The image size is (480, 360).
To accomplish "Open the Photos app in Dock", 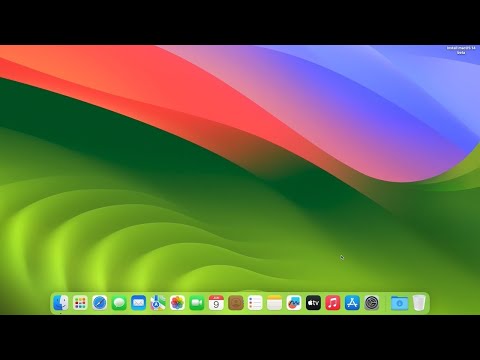I will (x=177, y=303).
